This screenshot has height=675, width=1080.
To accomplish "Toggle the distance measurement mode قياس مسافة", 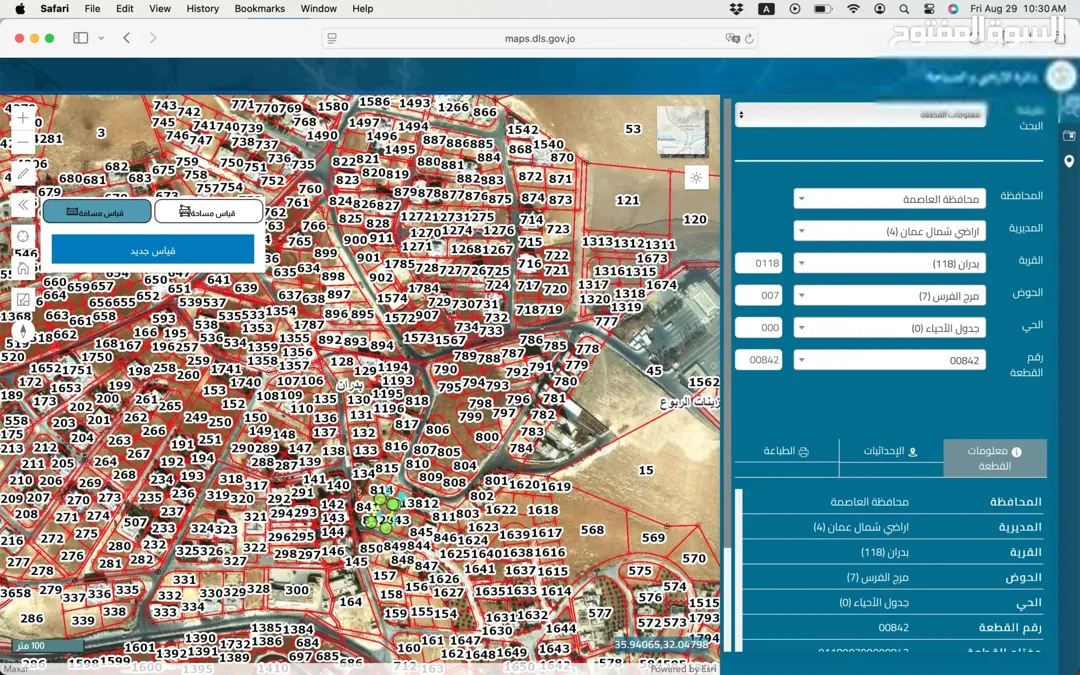I will point(97,211).
